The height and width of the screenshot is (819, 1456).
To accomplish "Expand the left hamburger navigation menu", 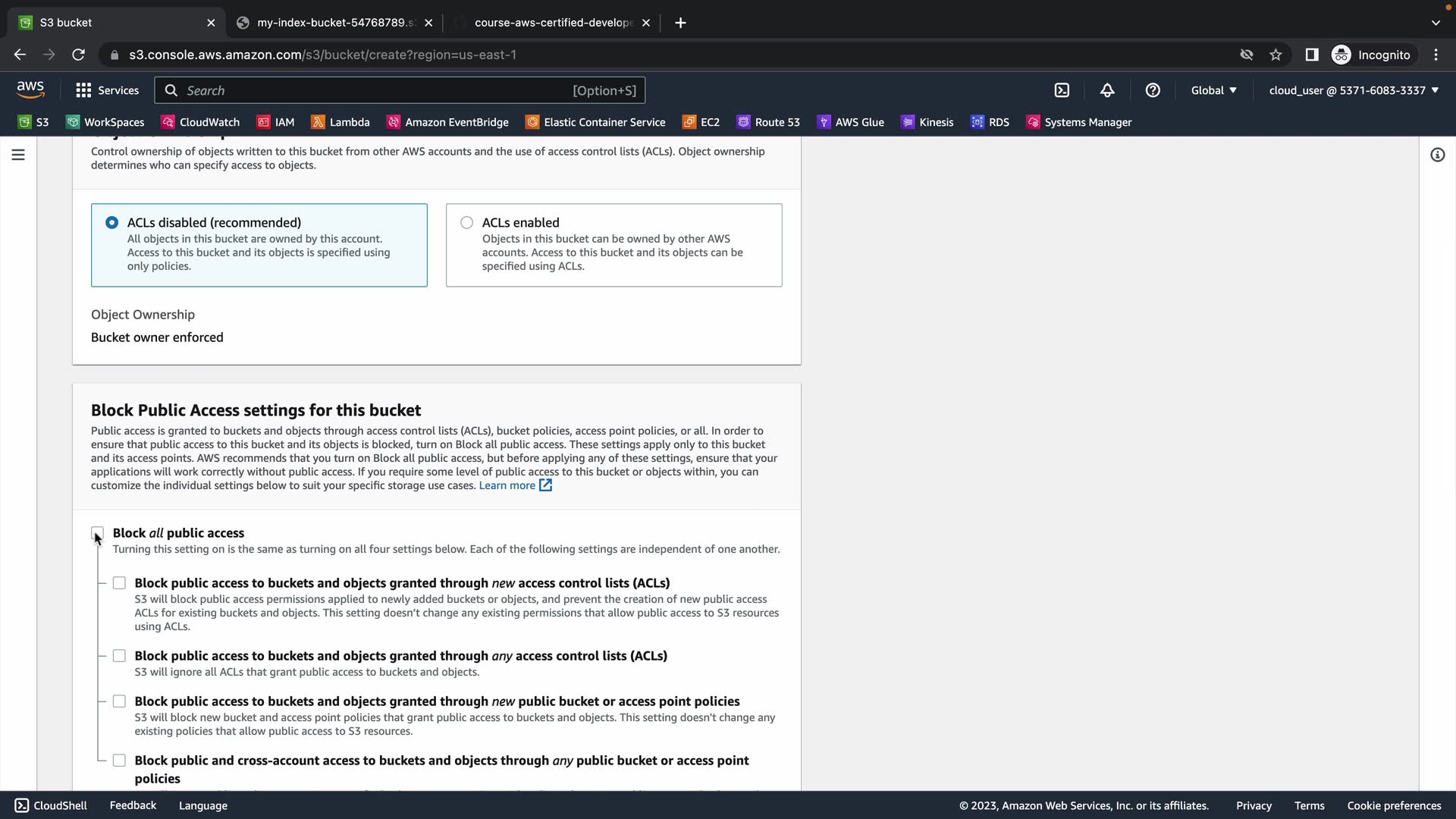I will pos(18,155).
